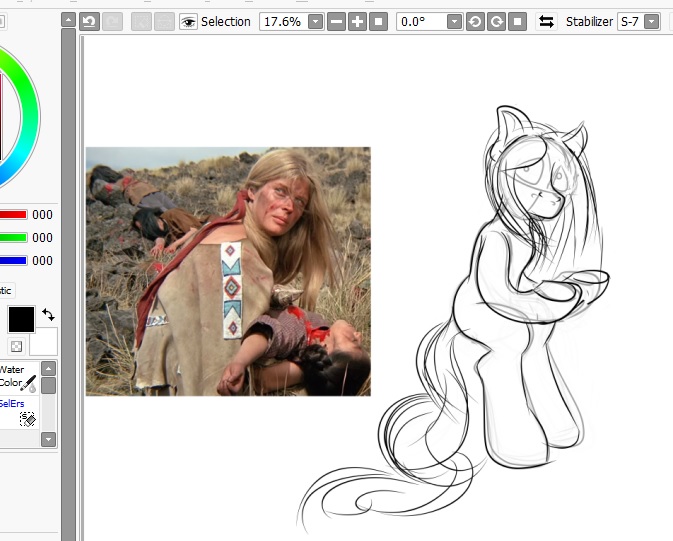The image size is (673, 541).
Task: Toggle the transparent color checker icon
Action: [16, 346]
